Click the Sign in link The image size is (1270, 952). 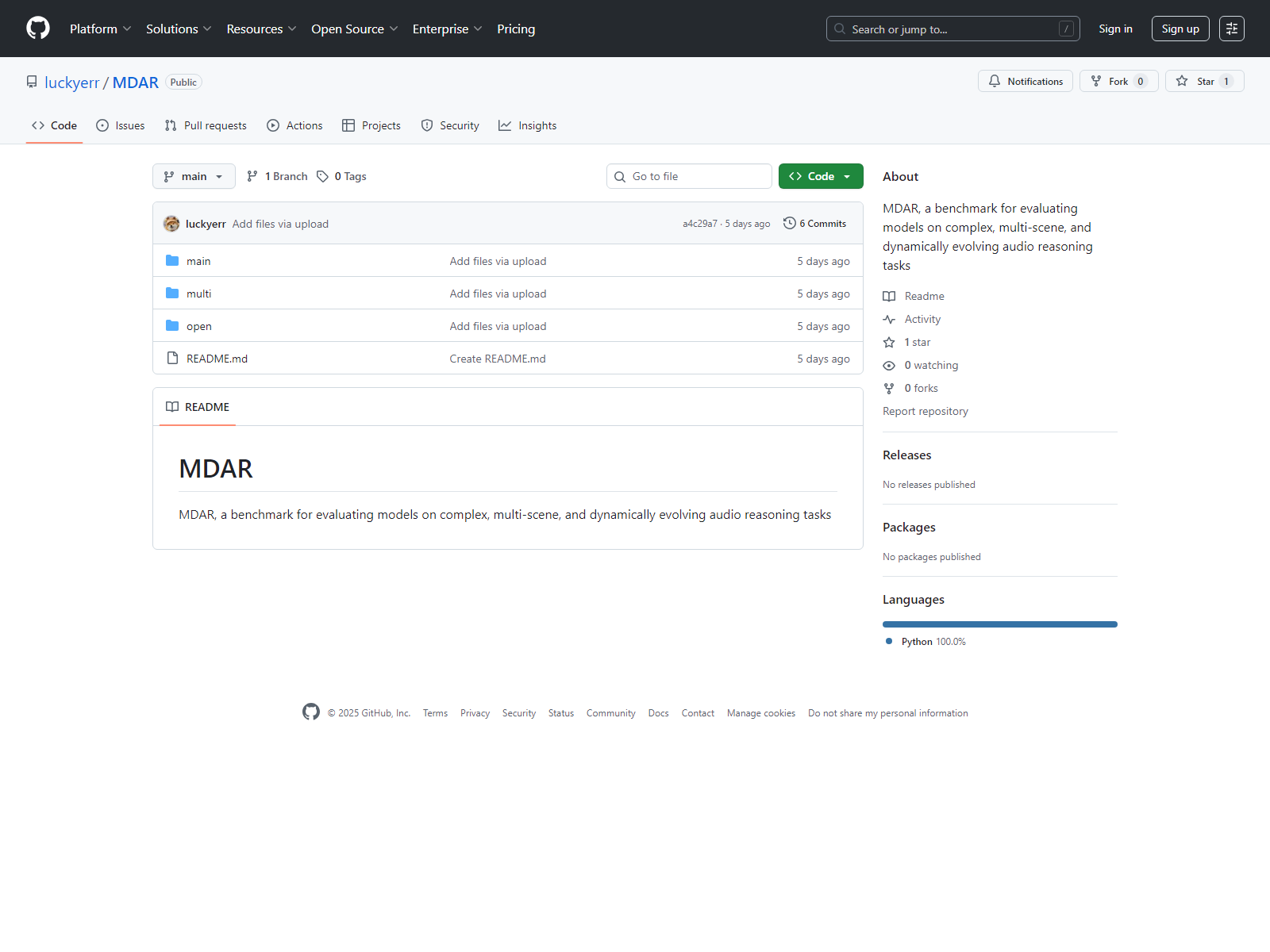coord(1115,29)
